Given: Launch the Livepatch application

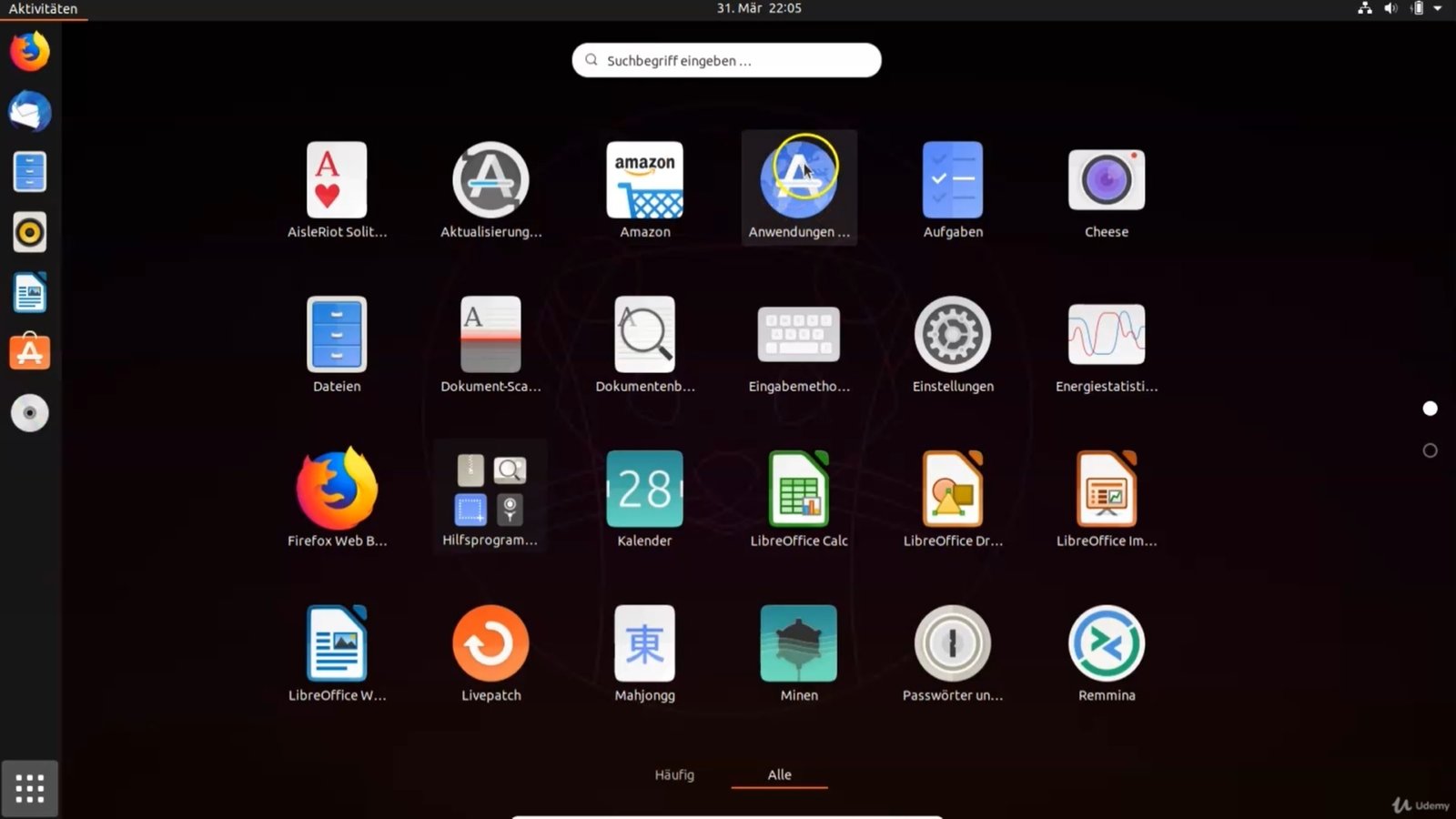Looking at the screenshot, I should pyautogui.click(x=490, y=644).
